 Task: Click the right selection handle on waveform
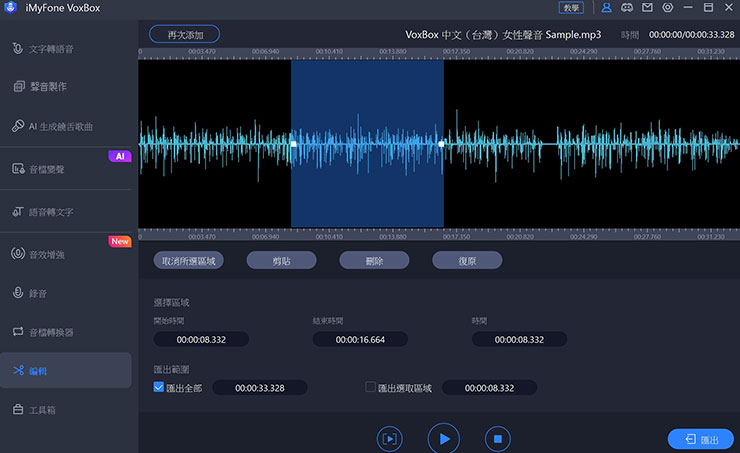tap(441, 144)
